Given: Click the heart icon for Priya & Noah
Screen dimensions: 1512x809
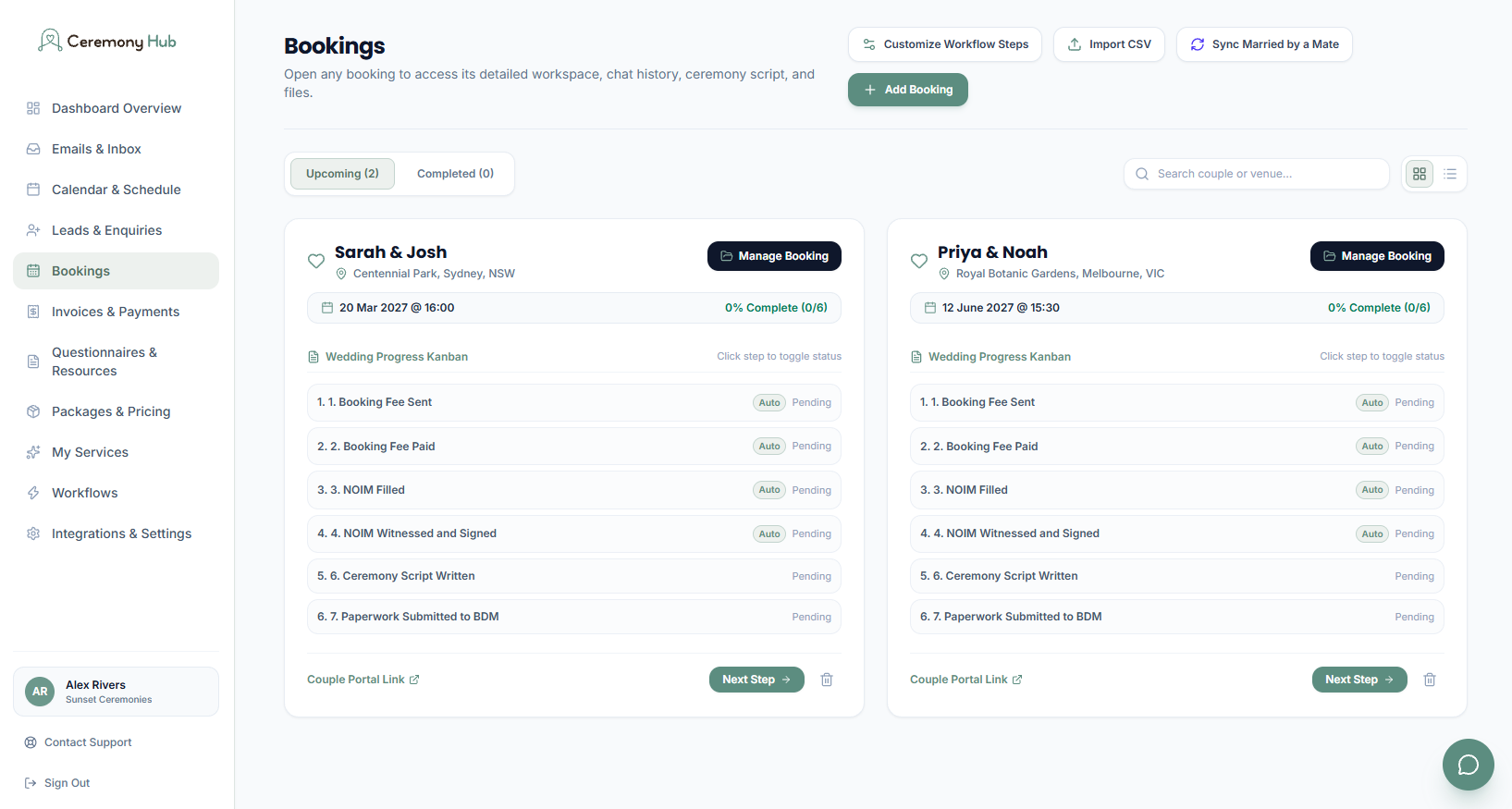Looking at the screenshot, I should [x=919, y=261].
